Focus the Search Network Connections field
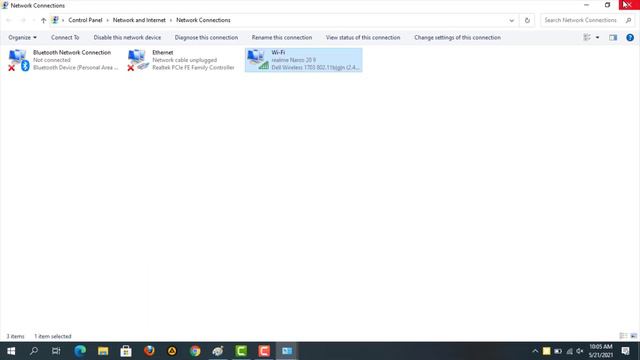 coord(580,20)
